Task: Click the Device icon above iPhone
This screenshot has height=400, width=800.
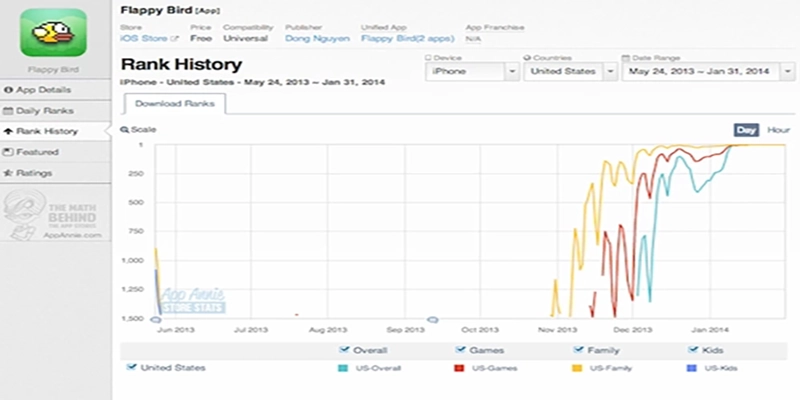Action: (428, 58)
